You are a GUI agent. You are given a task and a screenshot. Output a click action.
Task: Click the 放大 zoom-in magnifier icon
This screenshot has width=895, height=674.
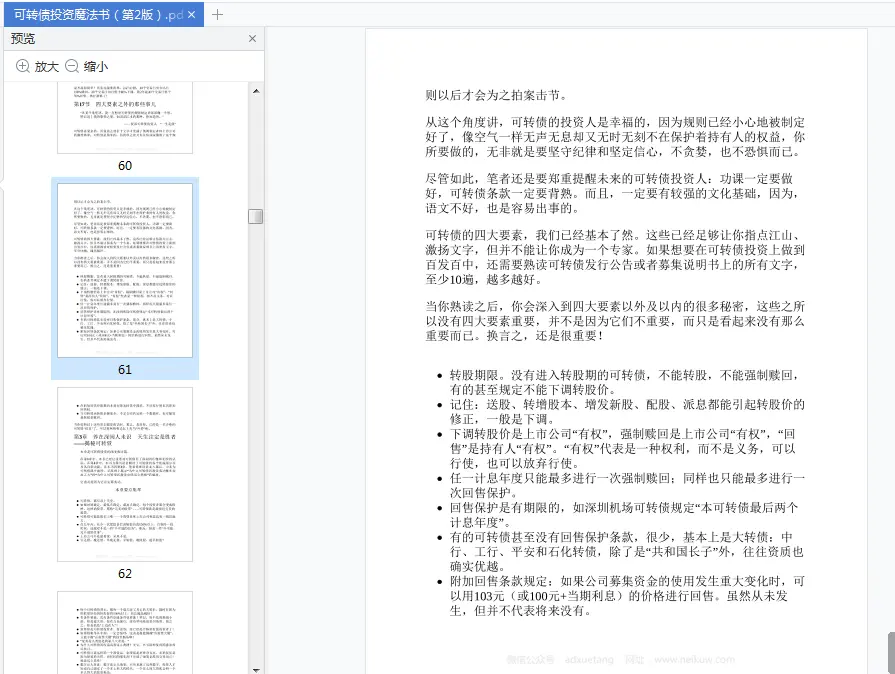[22, 66]
